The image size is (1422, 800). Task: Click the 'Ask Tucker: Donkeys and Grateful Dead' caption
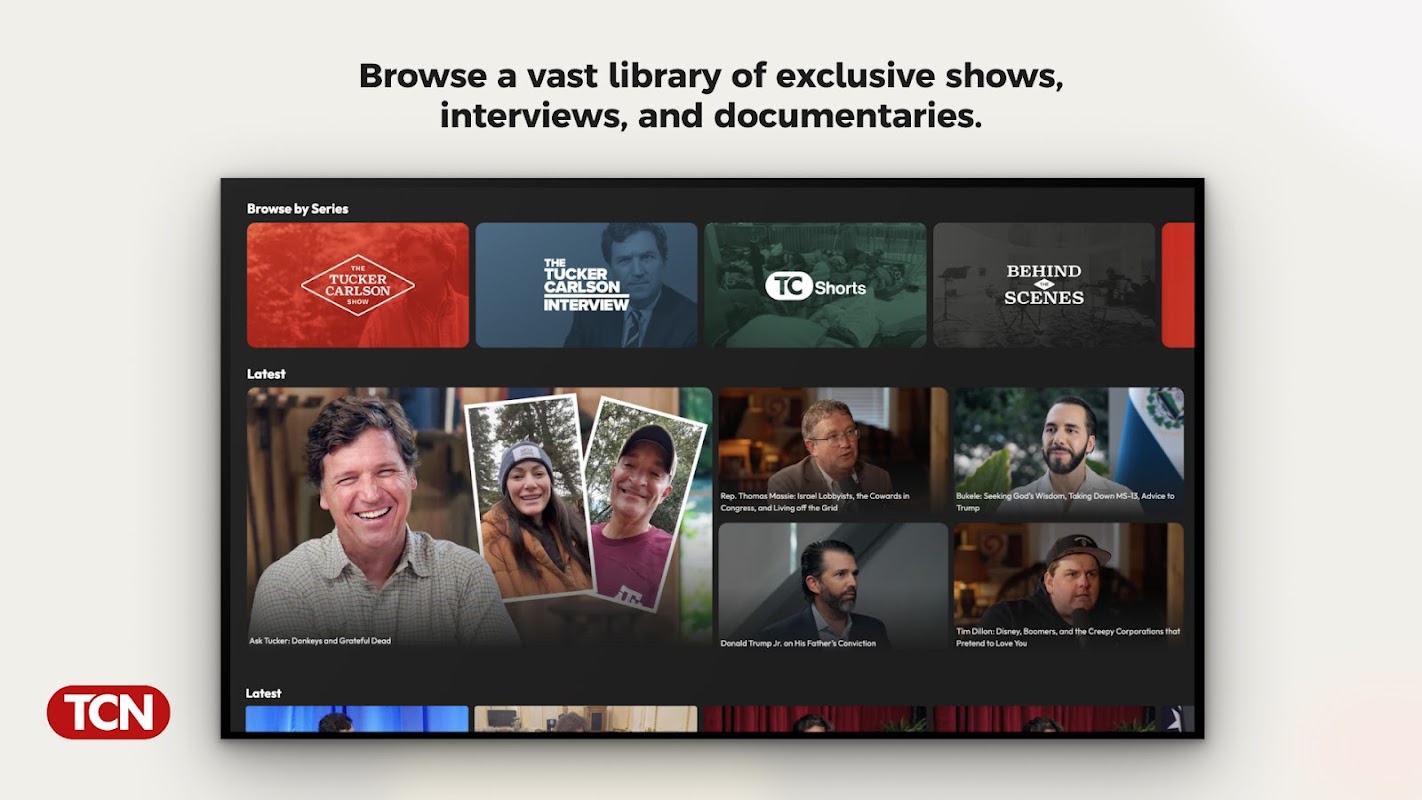pos(320,641)
